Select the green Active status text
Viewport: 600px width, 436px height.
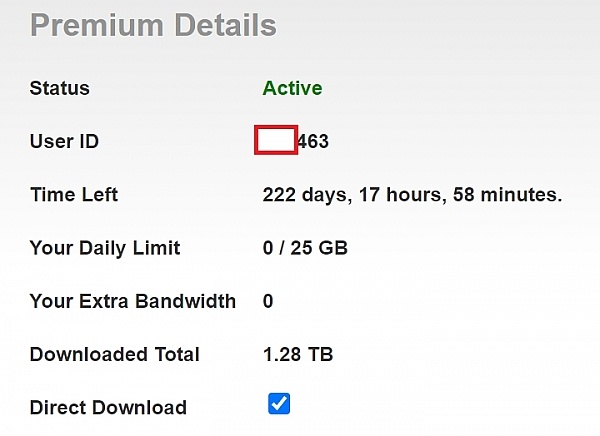coord(292,88)
